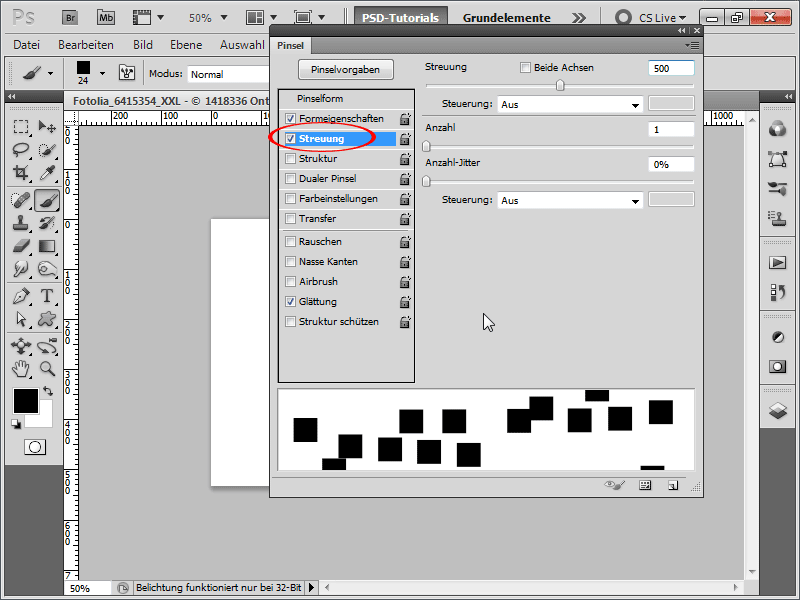Select the Horizontal Type tool
Image resolution: width=800 pixels, height=600 pixels.
[47, 296]
